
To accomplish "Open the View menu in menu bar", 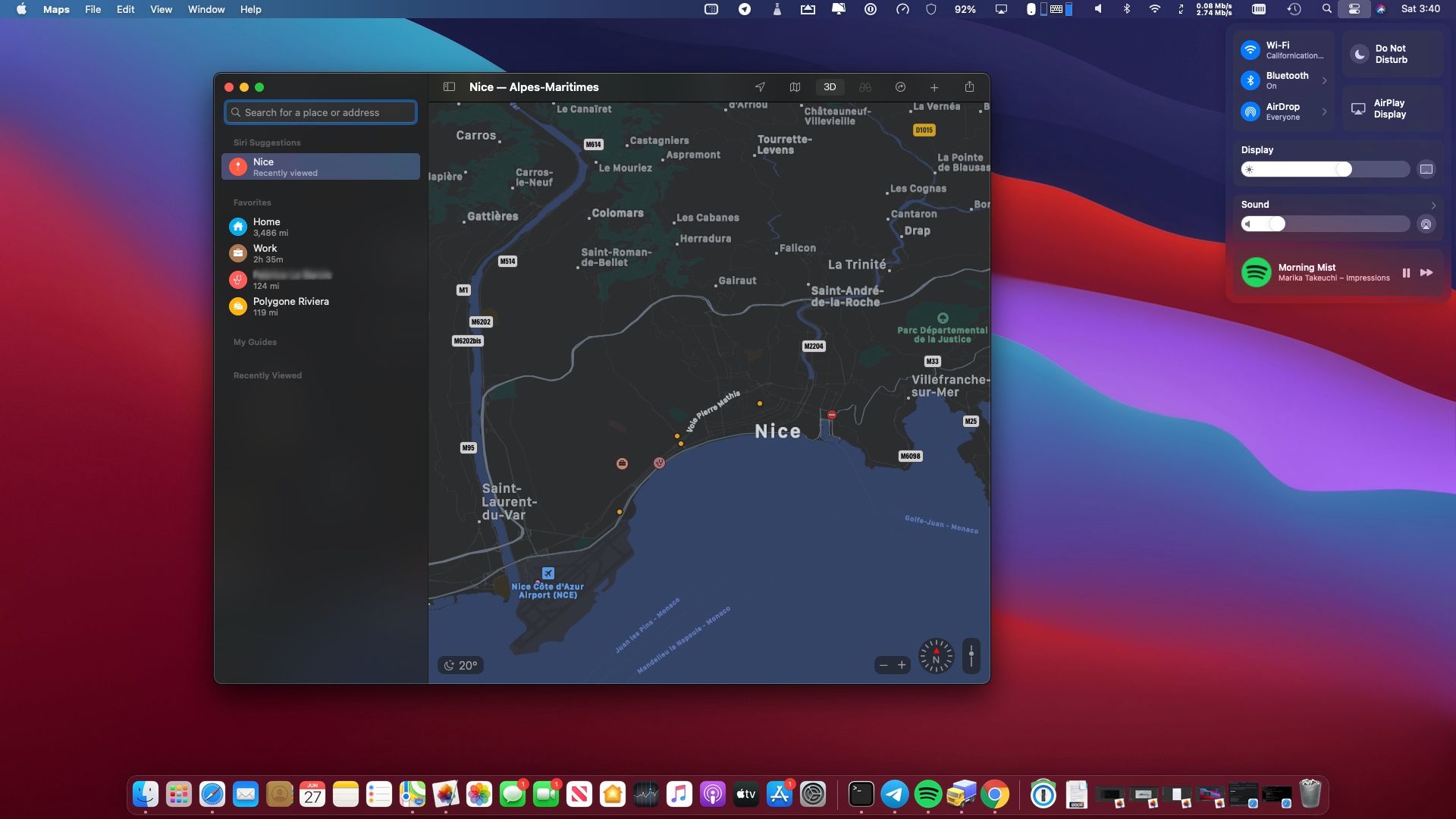I will click(x=159, y=9).
